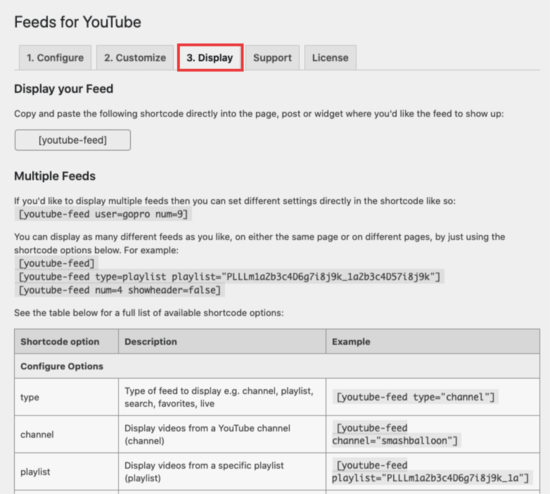
Task: Open the 1. Configure tab
Action: tap(55, 58)
